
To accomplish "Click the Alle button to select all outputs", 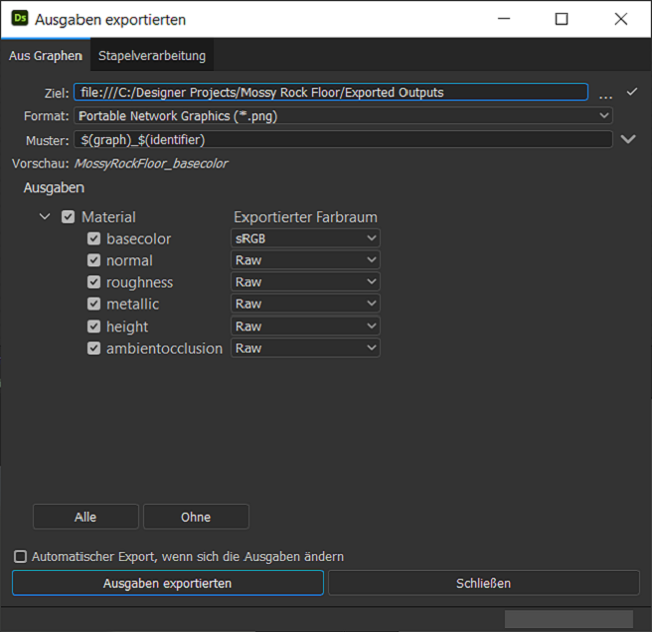I will (85, 517).
